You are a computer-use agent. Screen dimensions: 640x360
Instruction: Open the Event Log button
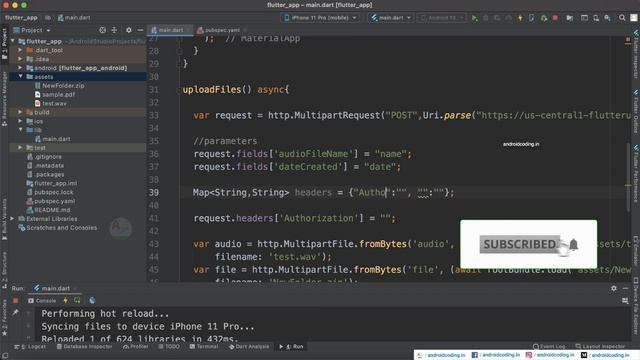[549, 347]
